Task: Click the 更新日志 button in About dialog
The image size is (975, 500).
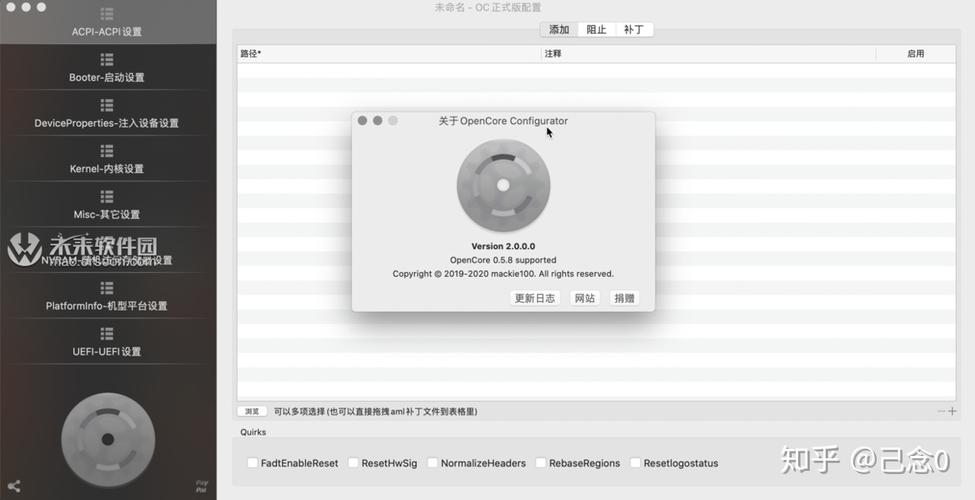Action: pyautogui.click(x=535, y=298)
